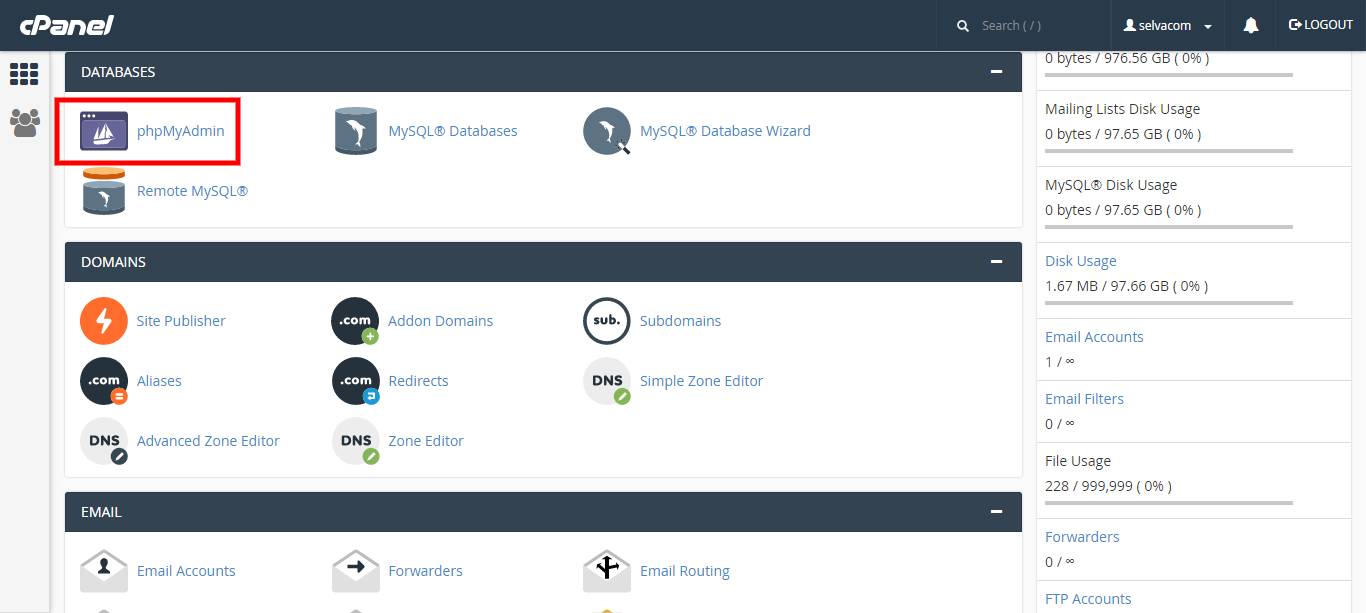The image size is (1366, 613).
Task: Open the Remote MySQL link
Action: click(x=192, y=191)
